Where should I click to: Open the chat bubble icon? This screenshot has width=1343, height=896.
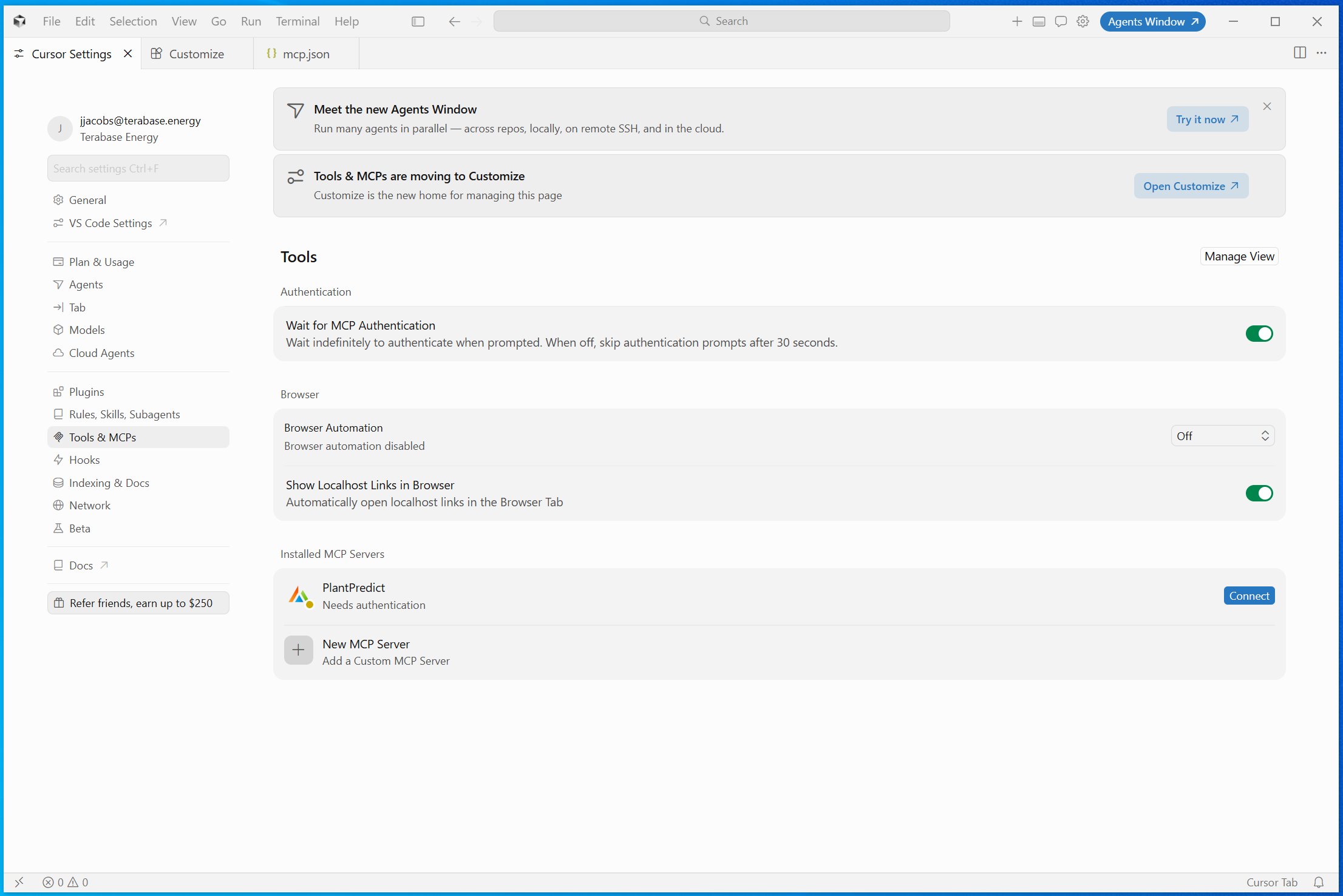tap(1061, 21)
